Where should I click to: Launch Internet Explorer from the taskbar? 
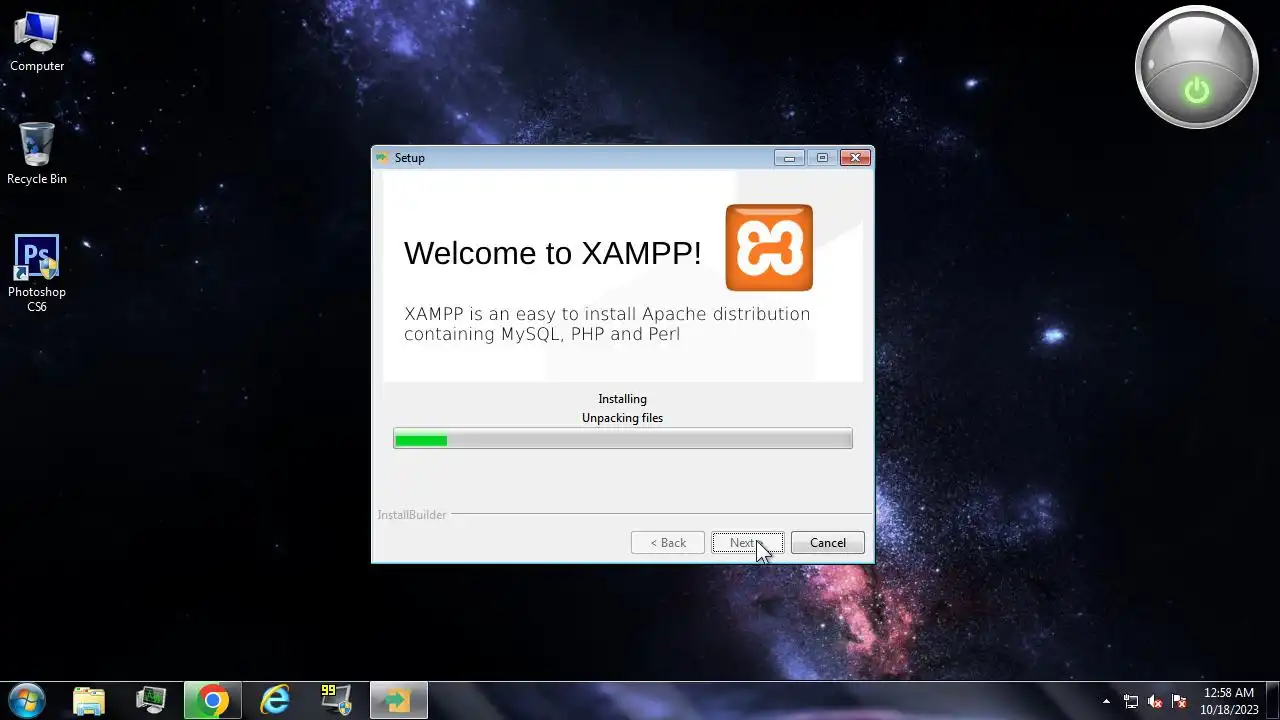[x=274, y=700]
